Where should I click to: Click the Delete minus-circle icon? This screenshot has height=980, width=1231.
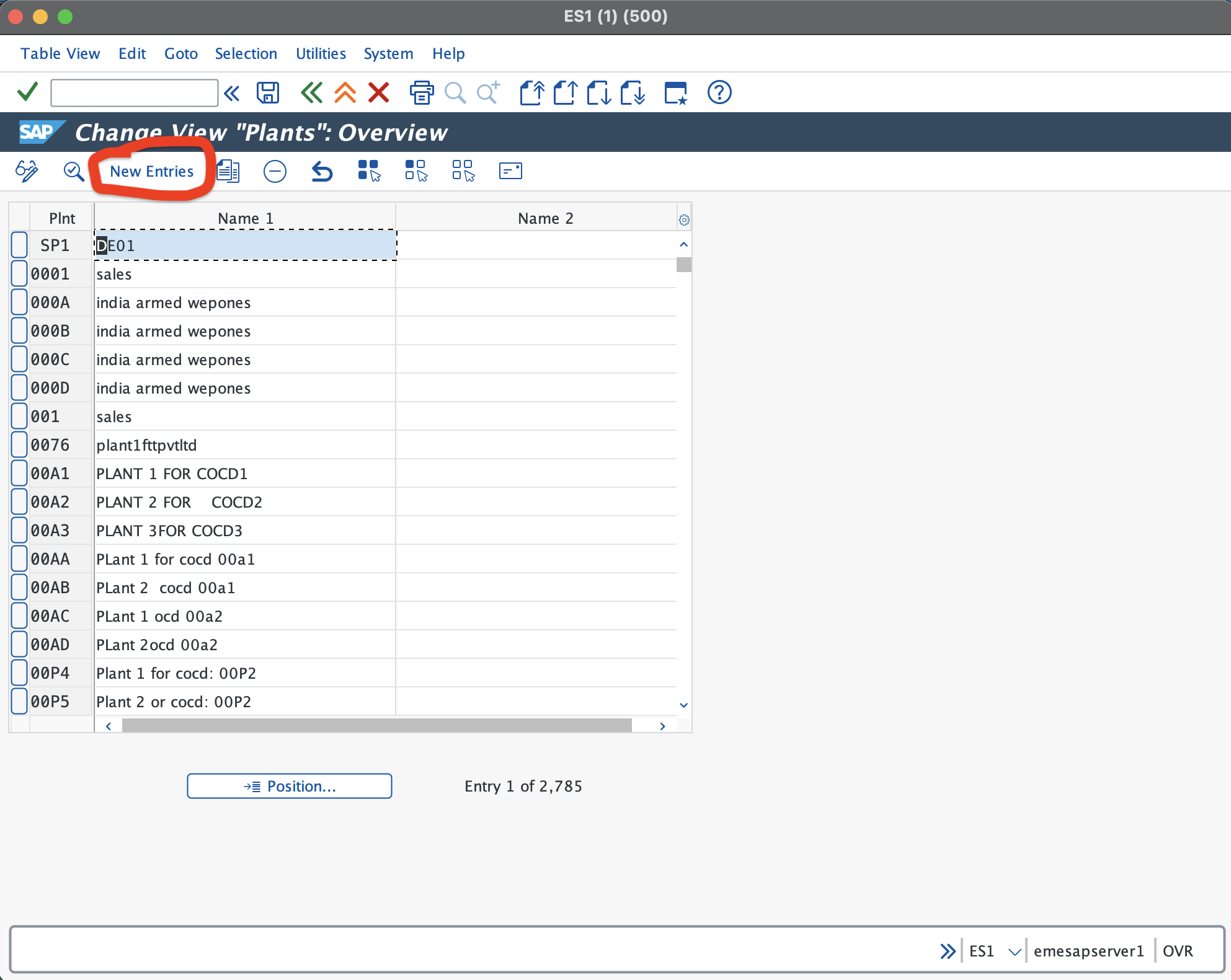275,171
